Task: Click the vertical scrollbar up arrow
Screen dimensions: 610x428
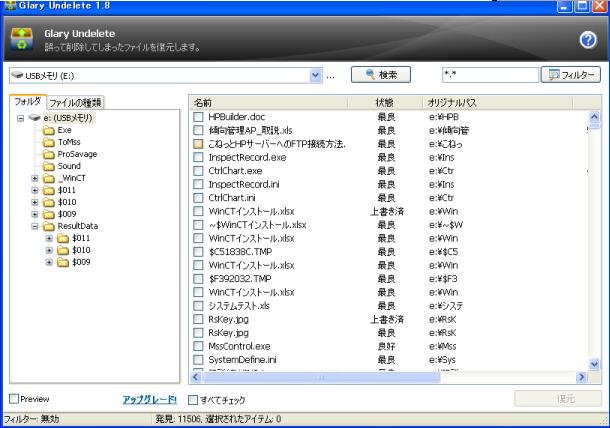Action: pyautogui.click(x=594, y=116)
